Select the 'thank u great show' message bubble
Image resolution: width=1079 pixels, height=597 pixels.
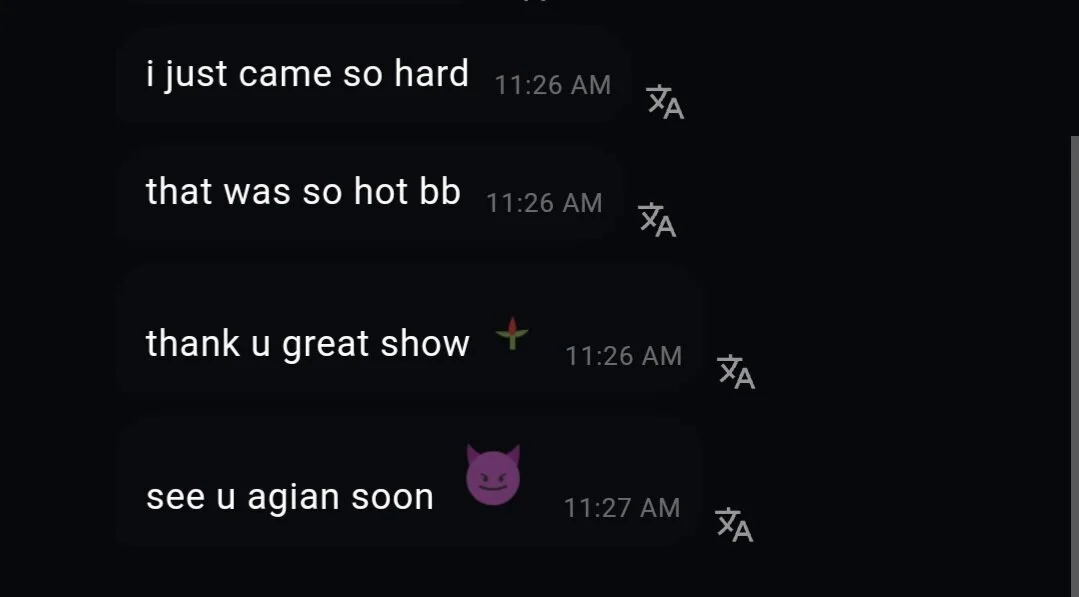(x=409, y=330)
